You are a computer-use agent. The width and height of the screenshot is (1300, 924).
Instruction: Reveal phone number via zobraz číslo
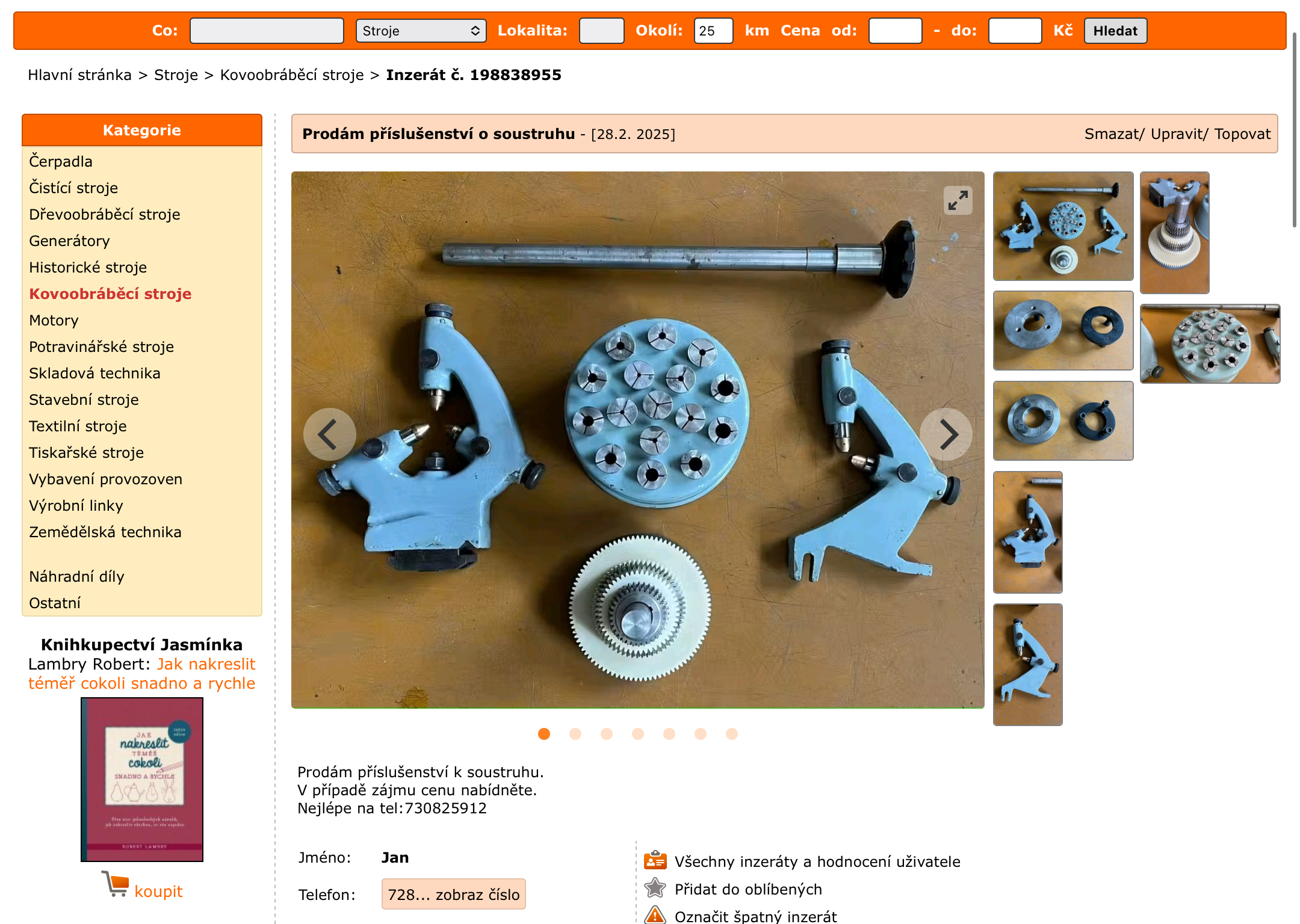click(454, 894)
